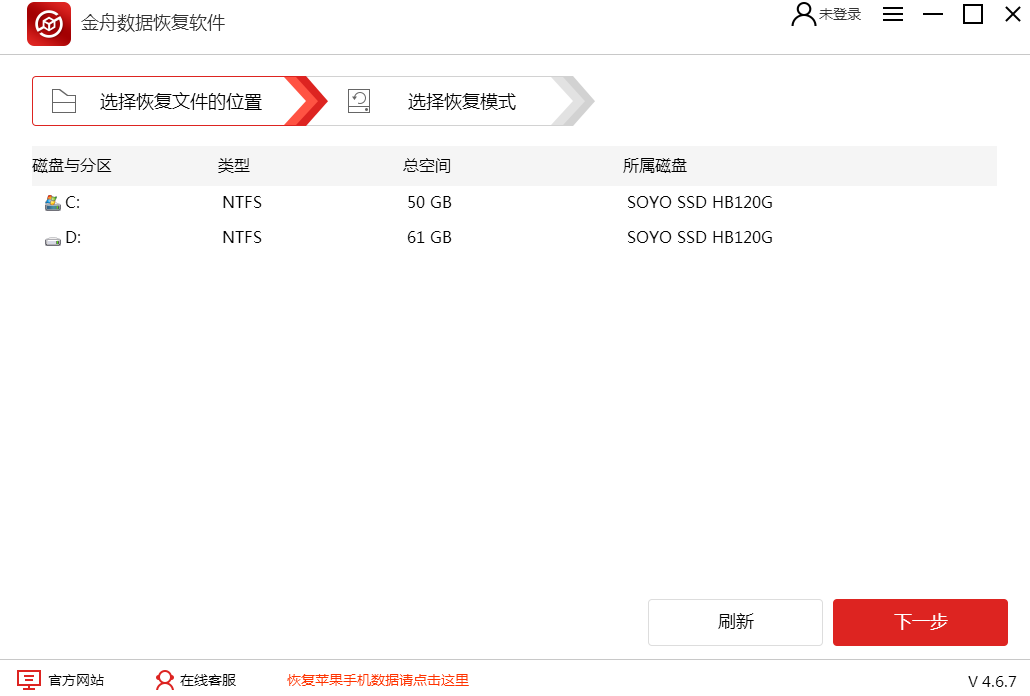Maximize the recovery software window
Image resolution: width=1030 pixels, height=696 pixels.
[x=972, y=14]
